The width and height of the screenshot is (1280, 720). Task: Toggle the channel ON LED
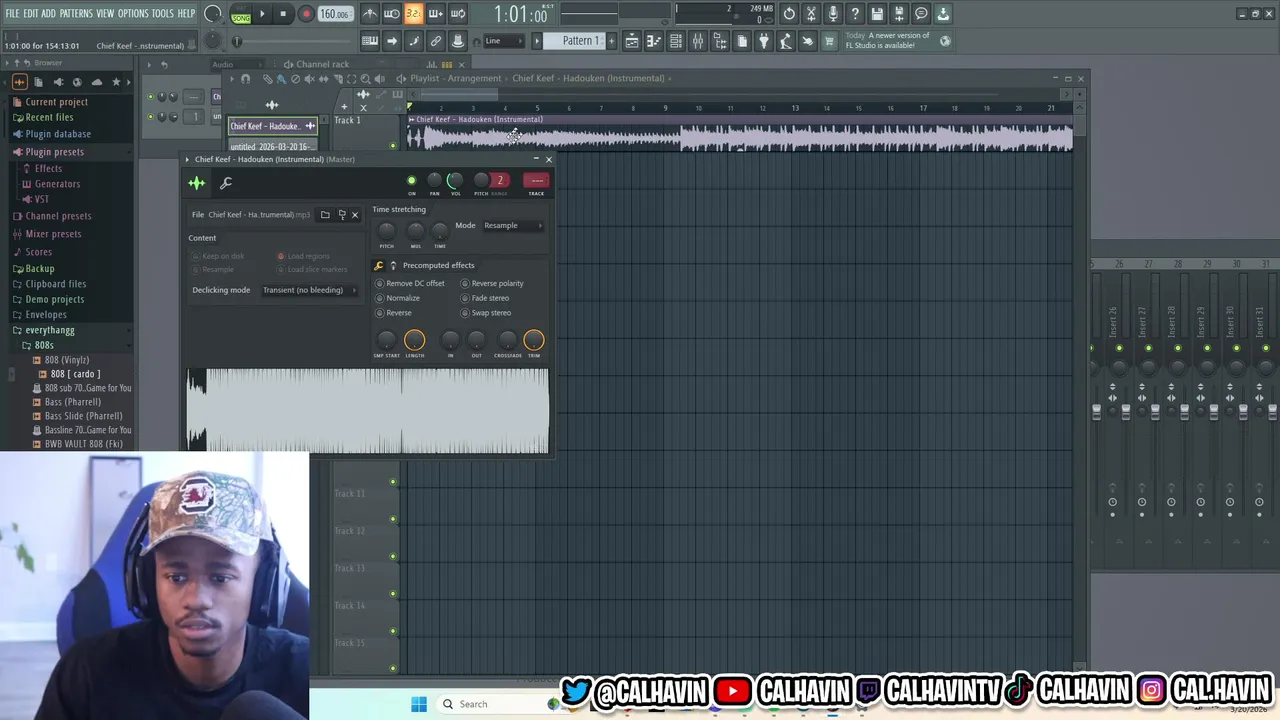(411, 181)
